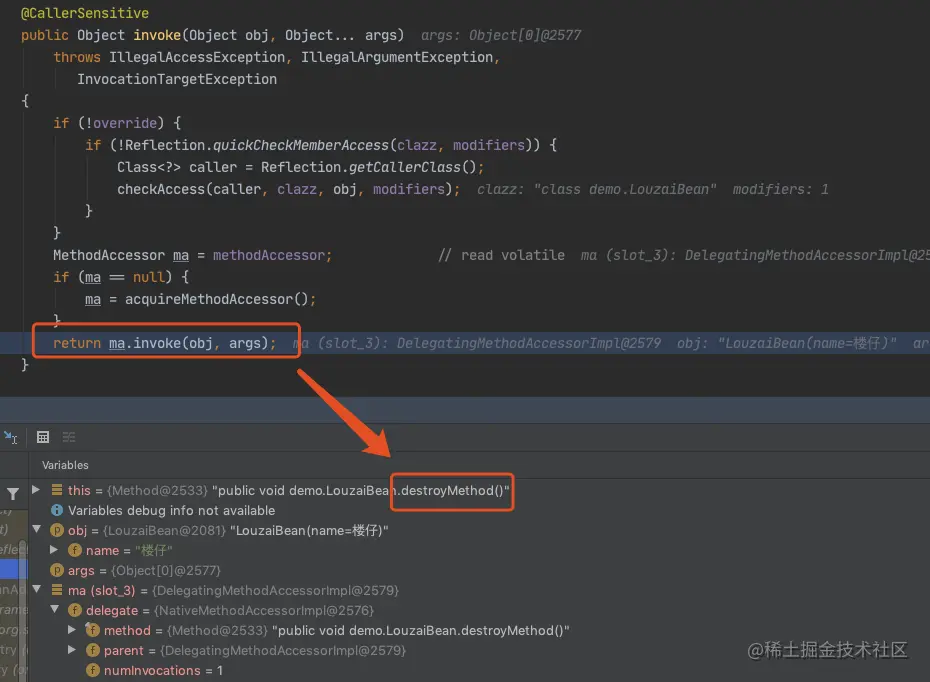Viewport: 930px width, 682px height.
Task: Click 'null' in 'if (ma == null)'
Action: pyautogui.click(x=148, y=277)
